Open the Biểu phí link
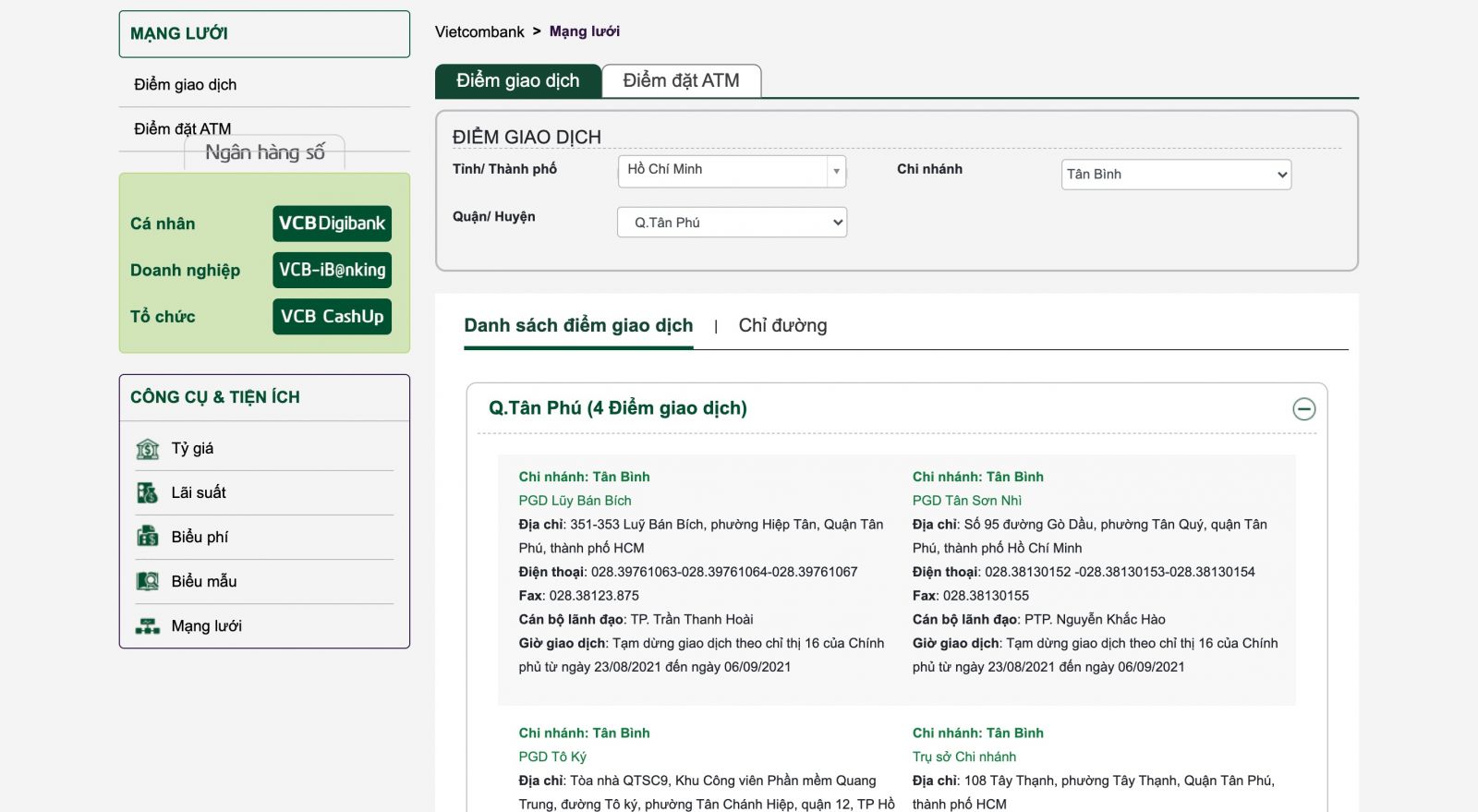This screenshot has width=1478, height=812. click(x=200, y=537)
